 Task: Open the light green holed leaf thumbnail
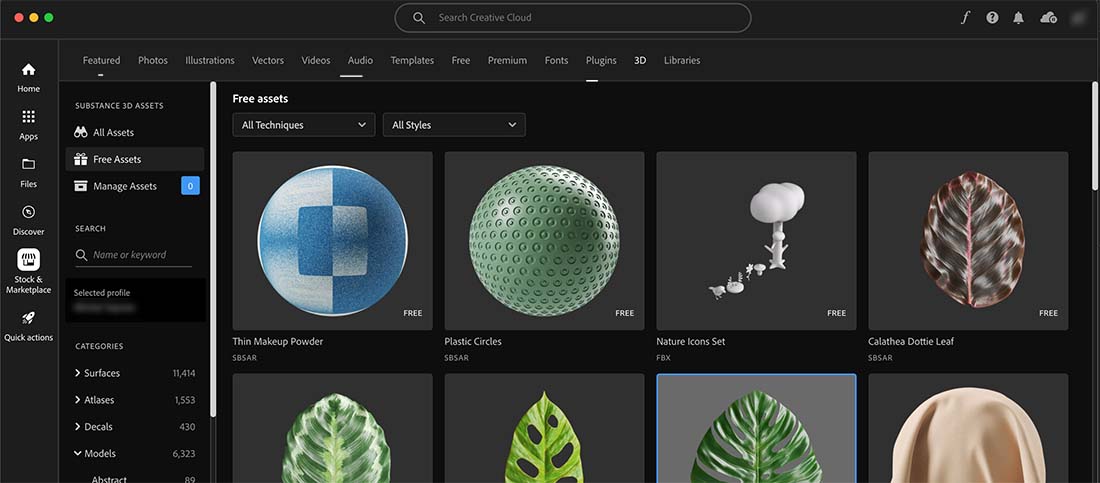pyautogui.click(x=544, y=428)
